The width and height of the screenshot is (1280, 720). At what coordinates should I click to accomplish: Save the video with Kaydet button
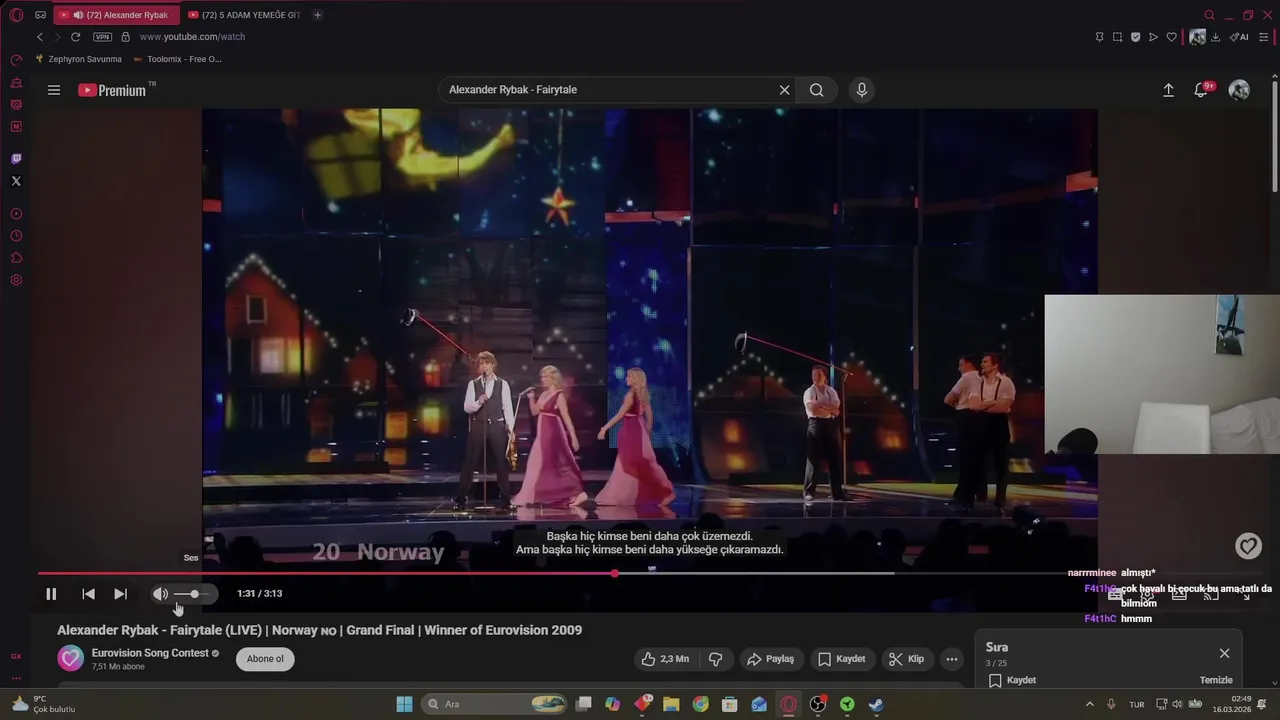841,659
